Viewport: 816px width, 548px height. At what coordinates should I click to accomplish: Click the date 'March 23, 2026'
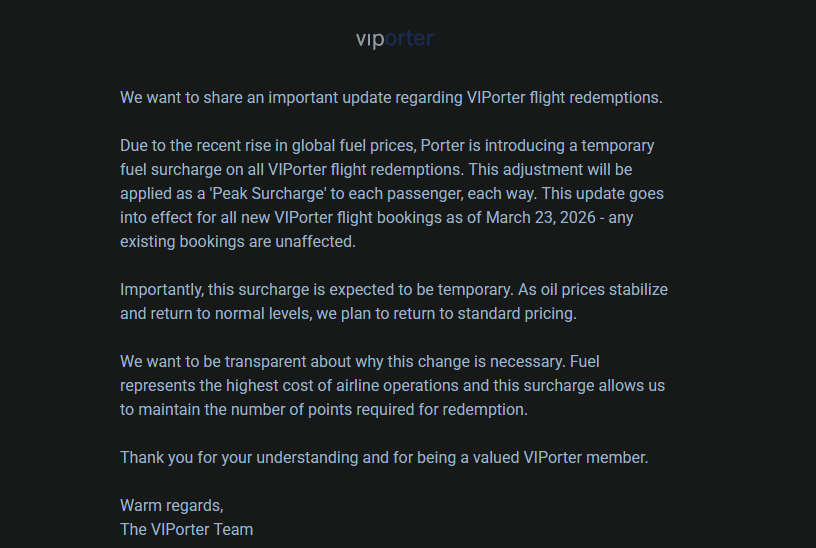click(535, 218)
